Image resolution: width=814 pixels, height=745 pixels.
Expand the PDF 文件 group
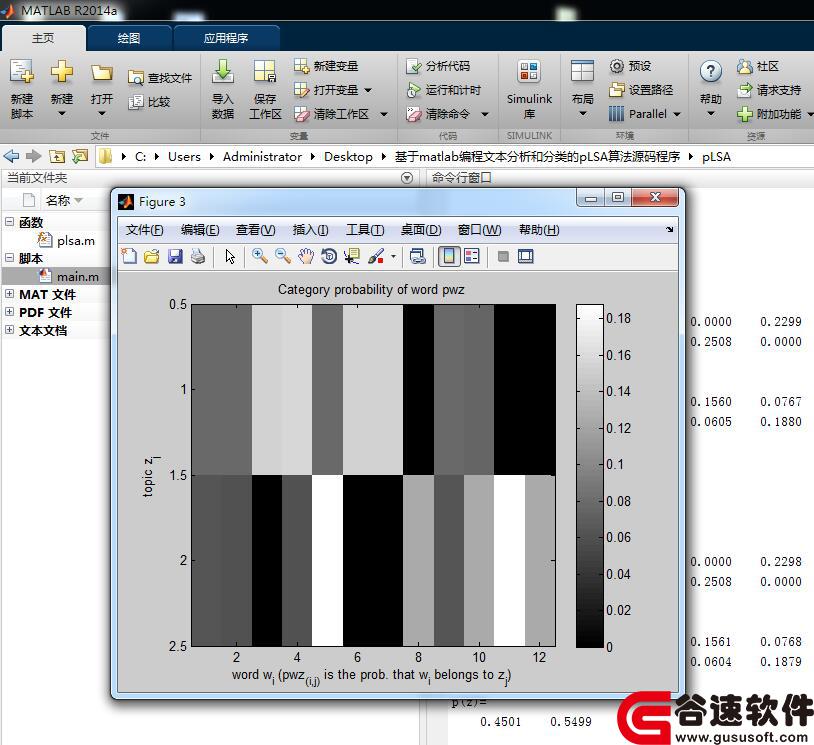point(9,311)
